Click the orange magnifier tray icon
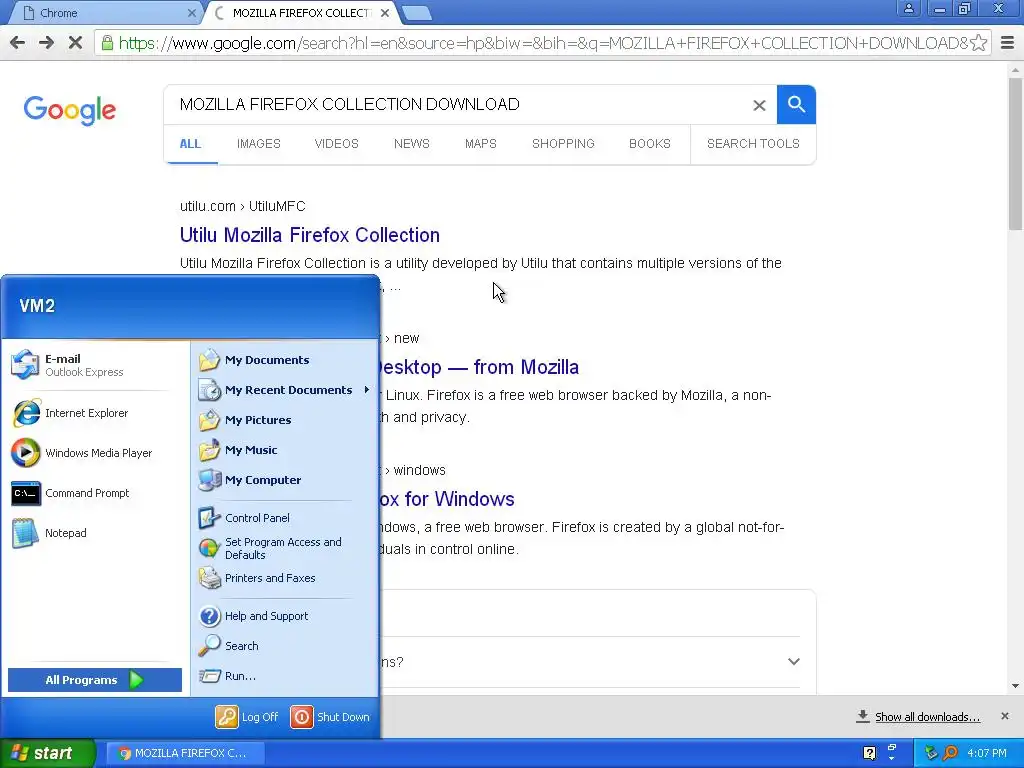Viewport: 1024px width, 768px height. tap(950, 753)
